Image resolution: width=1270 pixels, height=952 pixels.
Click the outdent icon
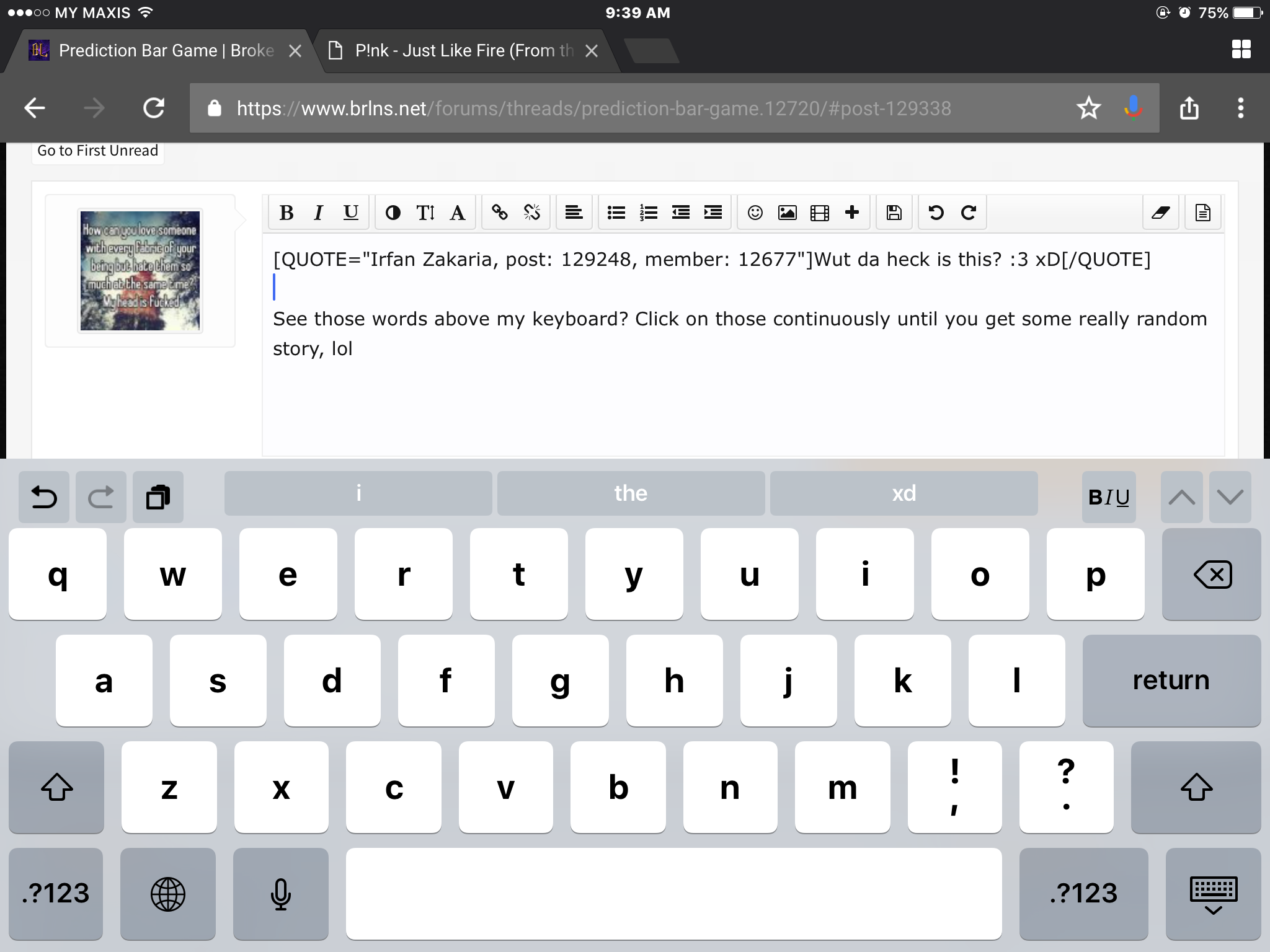click(x=681, y=213)
